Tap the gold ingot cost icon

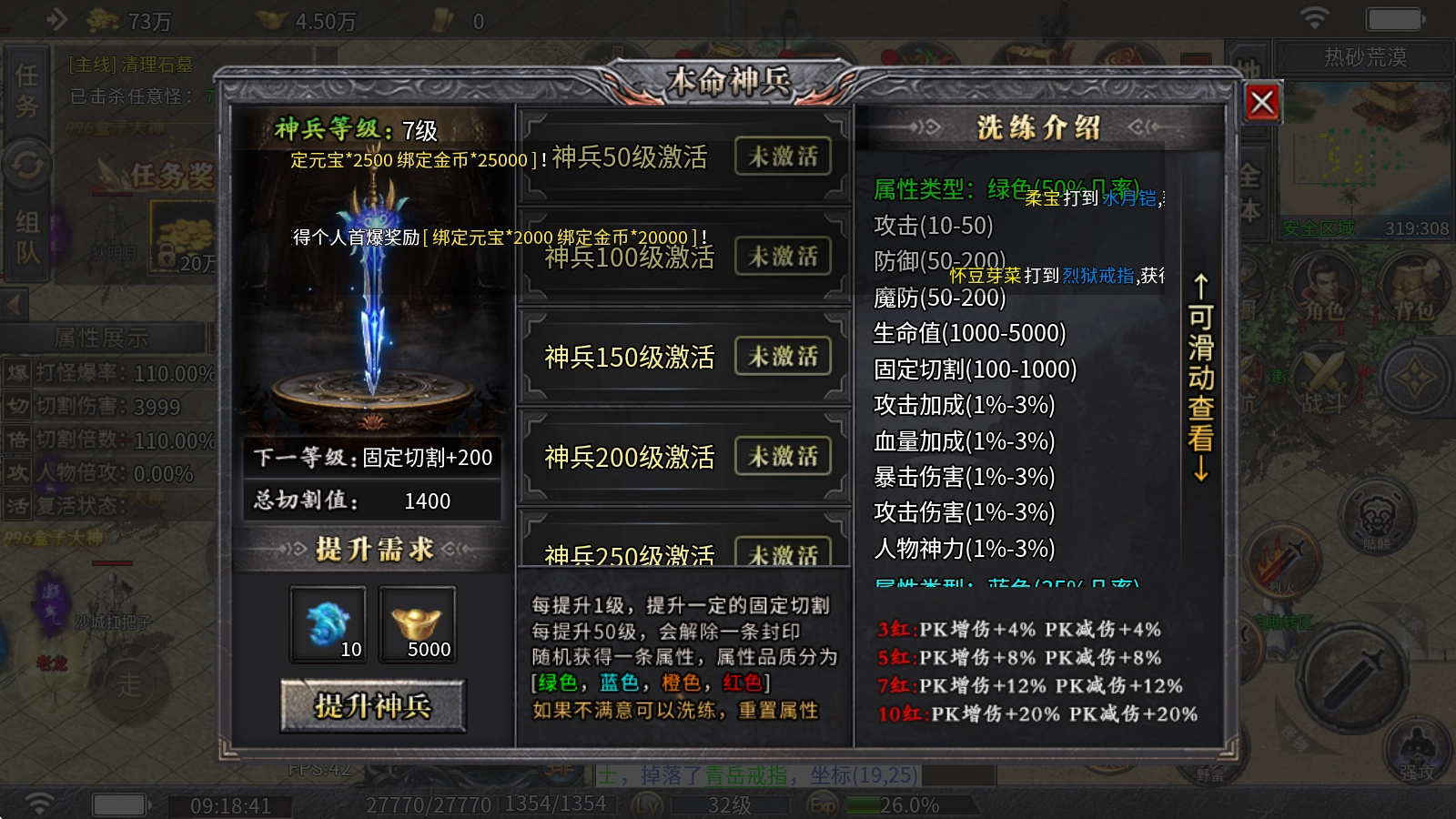click(417, 624)
